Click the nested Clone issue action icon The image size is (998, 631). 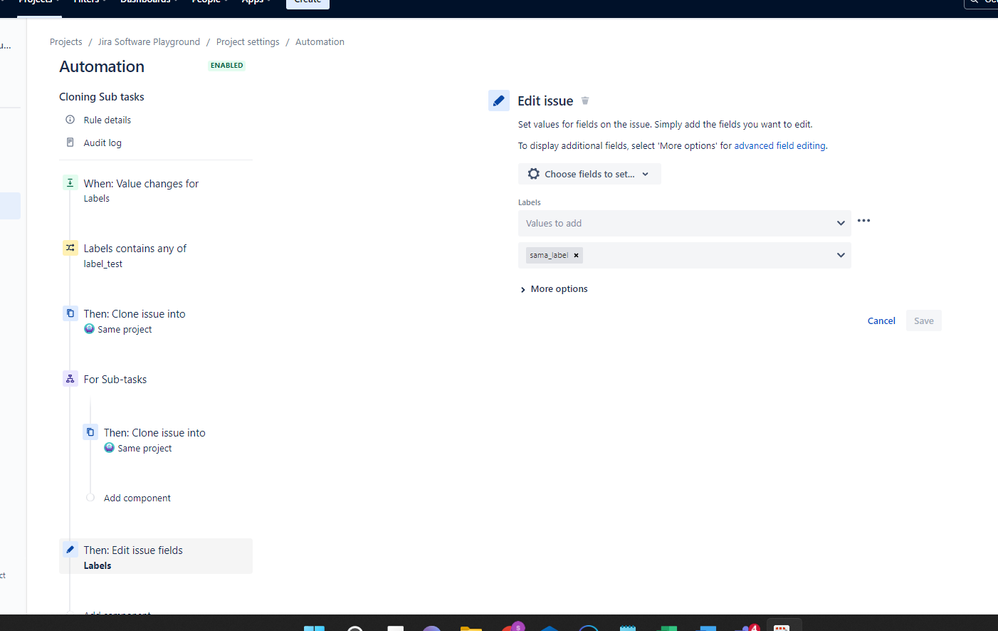point(90,432)
